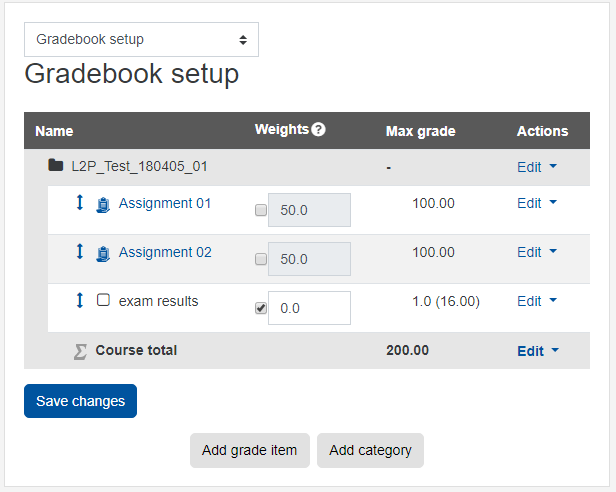The width and height of the screenshot is (616, 492).
Task: Click the 200.00 course total max grade
Action: [x=407, y=350]
